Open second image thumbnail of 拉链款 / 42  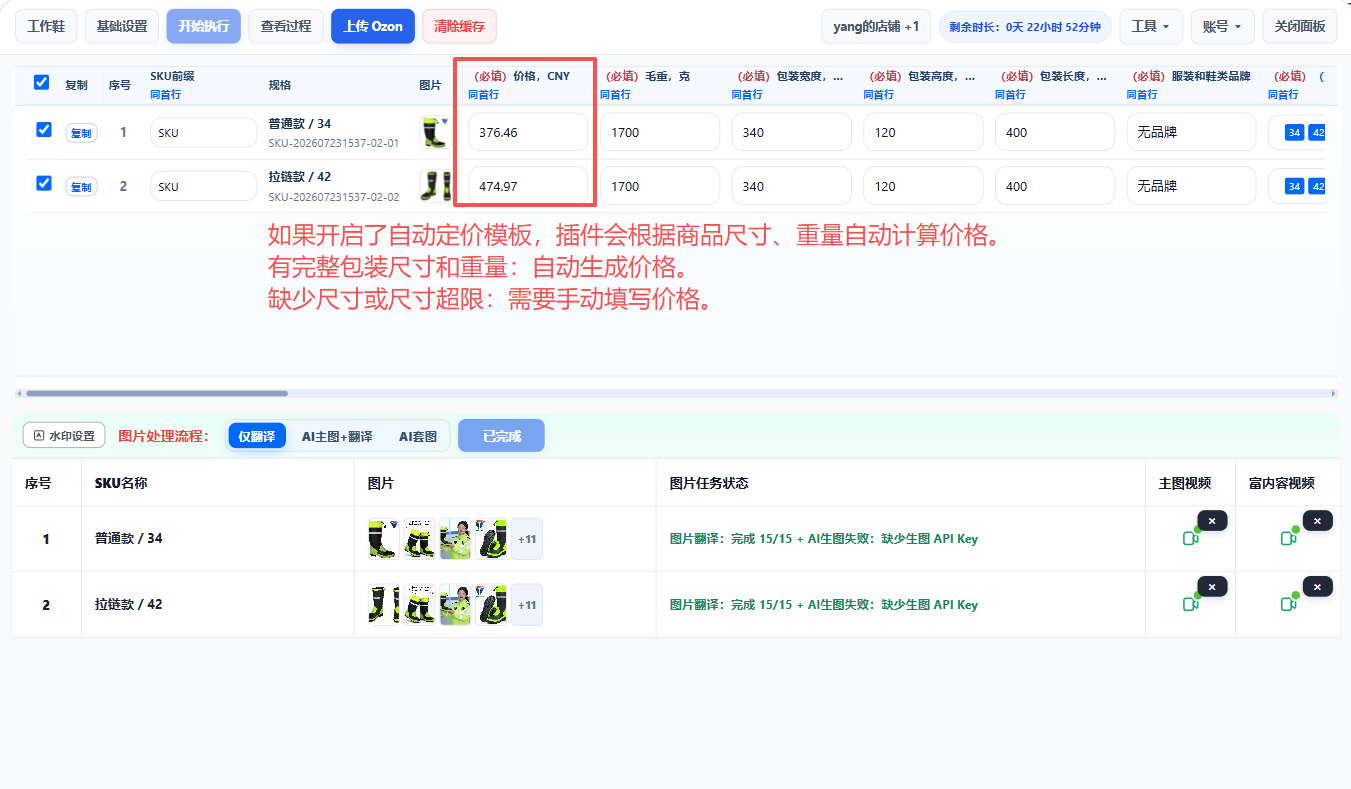click(x=420, y=604)
